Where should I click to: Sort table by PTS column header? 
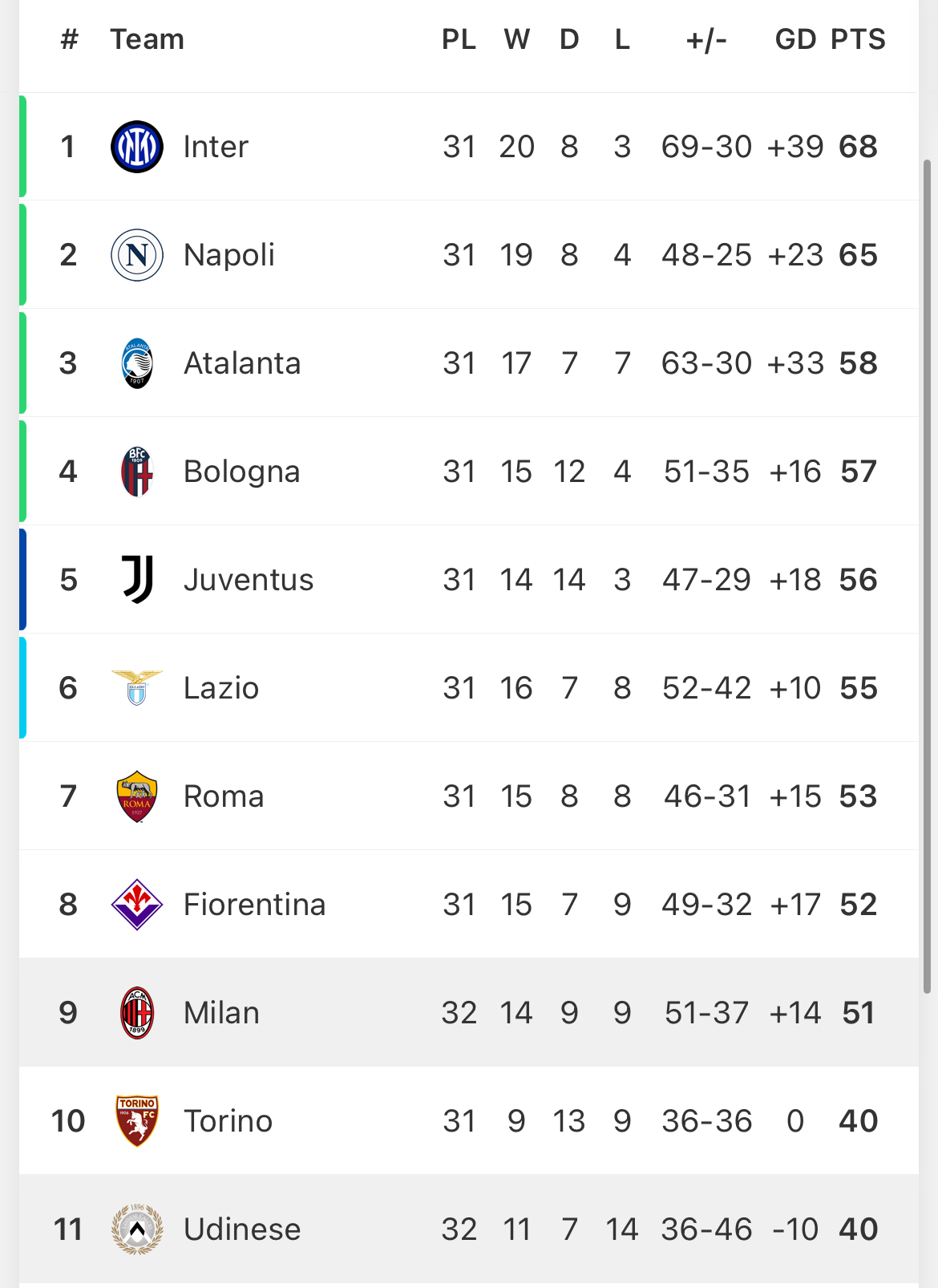[858, 39]
